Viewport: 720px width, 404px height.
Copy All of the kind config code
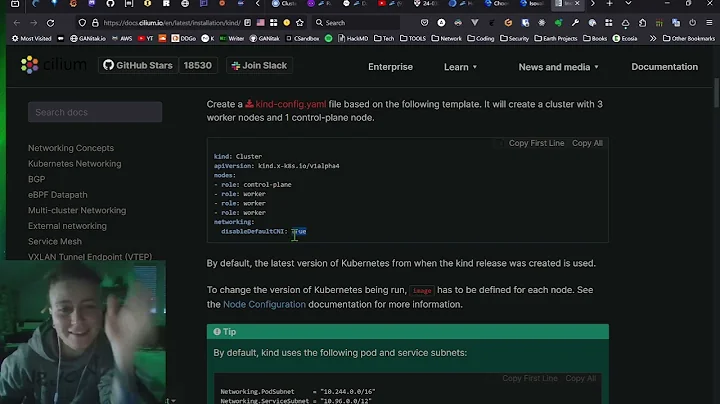[x=587, y=143]
